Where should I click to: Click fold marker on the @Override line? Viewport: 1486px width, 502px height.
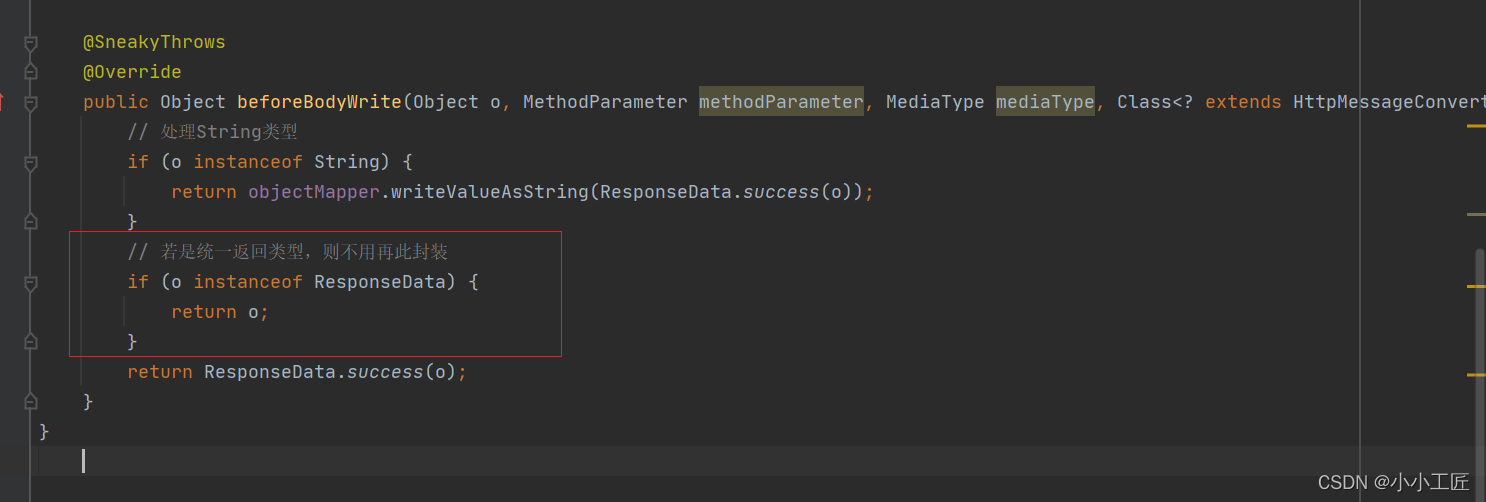pos(30,72)
